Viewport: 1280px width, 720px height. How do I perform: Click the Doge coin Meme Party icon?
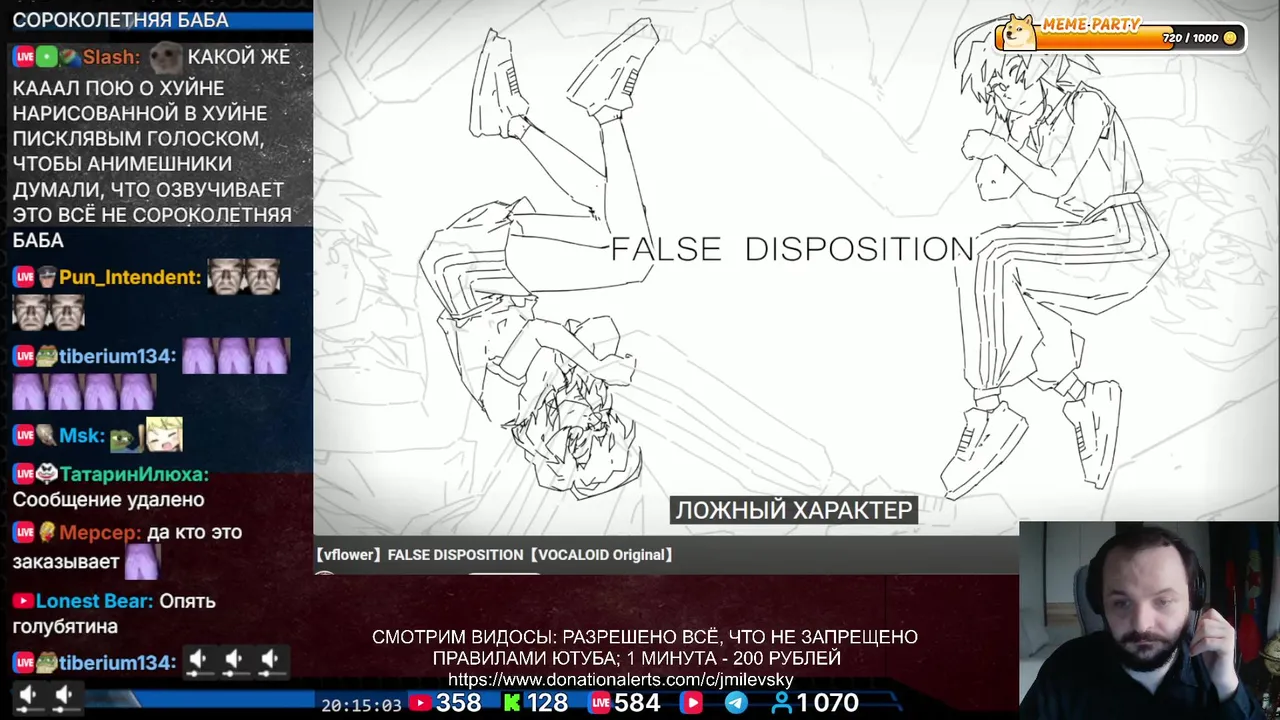[x=1020, y=32]
